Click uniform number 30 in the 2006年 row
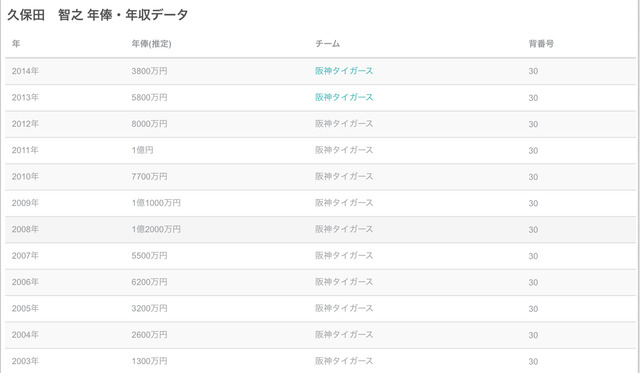Image resolution: width=640 pixels, height=373 pixels. pos(533,282)
